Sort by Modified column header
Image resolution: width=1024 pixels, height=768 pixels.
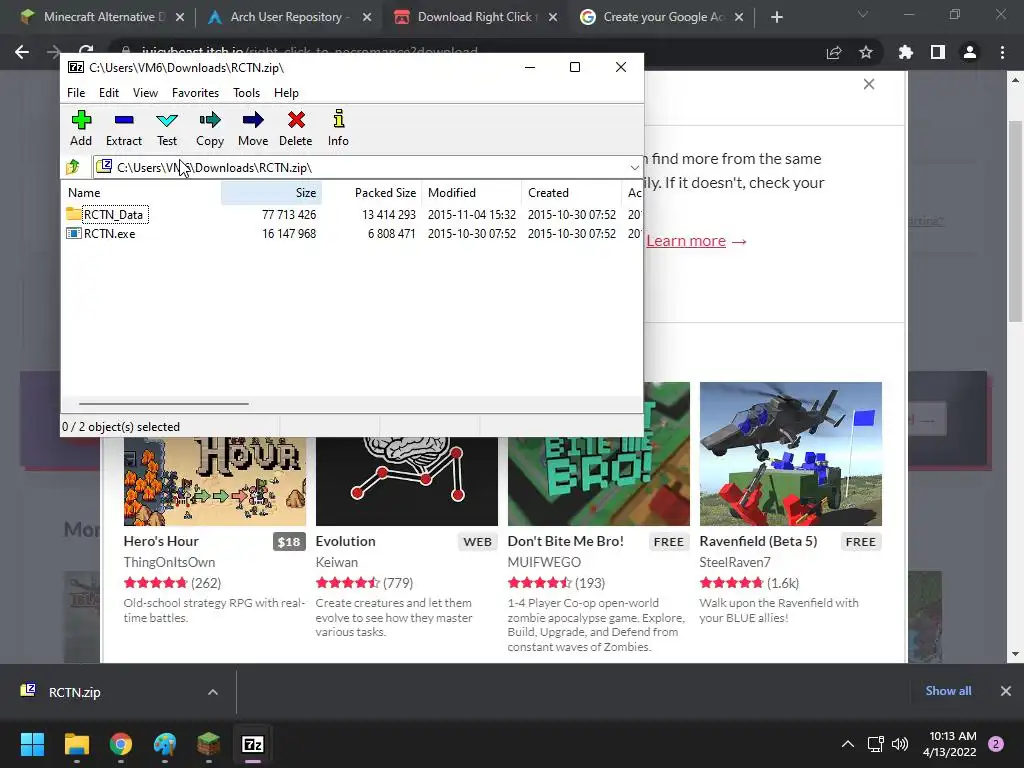tap(472, 193)
